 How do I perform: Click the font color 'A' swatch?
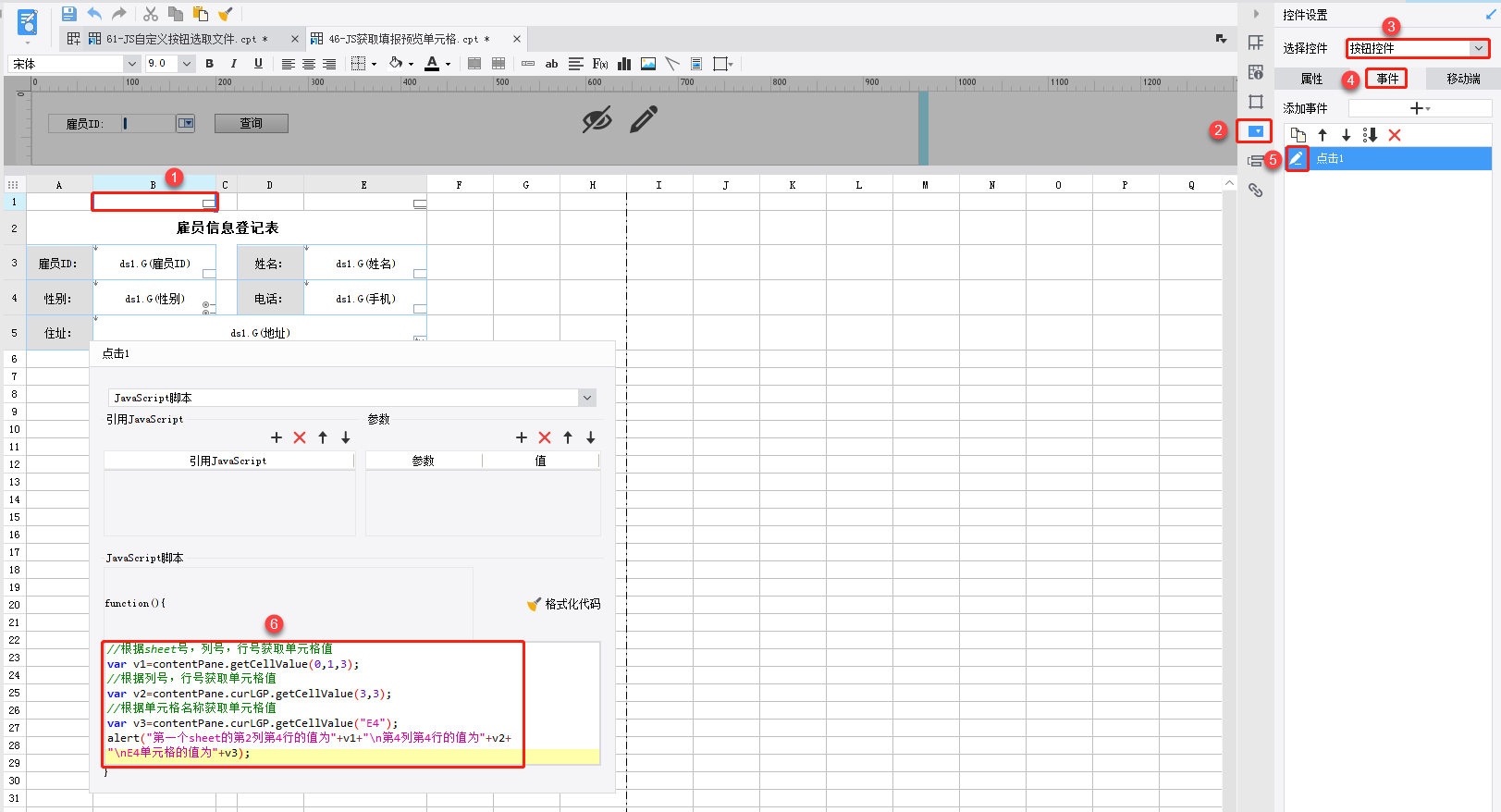[x=432, y=64]
